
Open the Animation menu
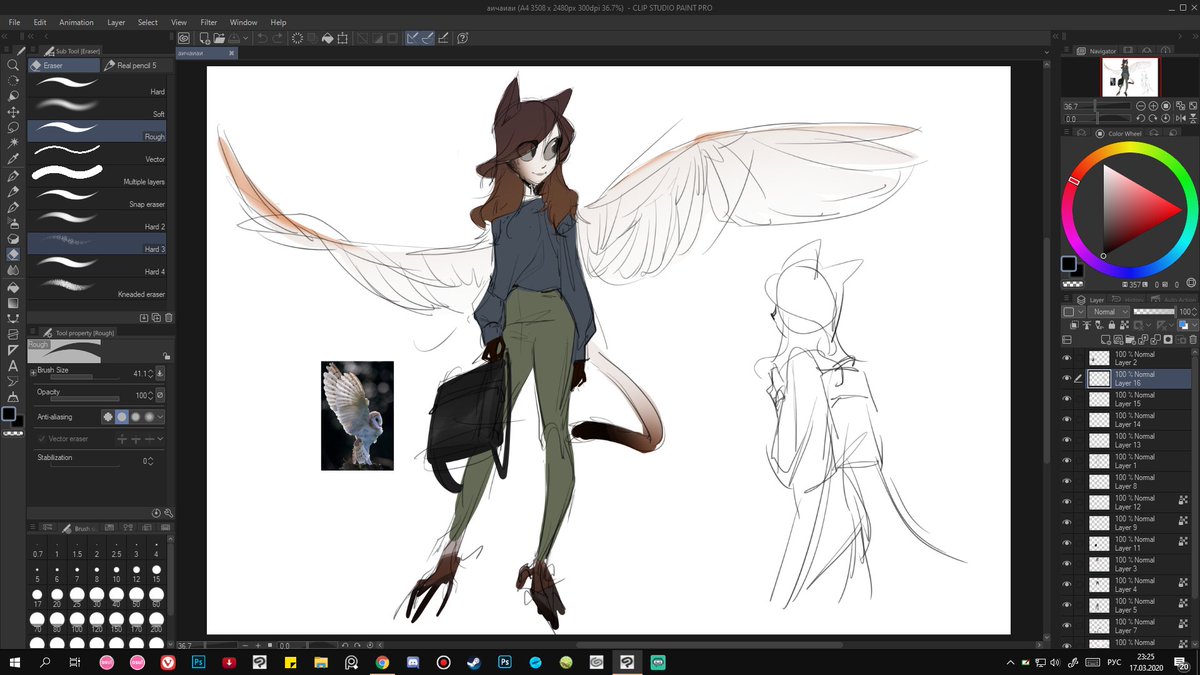tap(76, 22)
